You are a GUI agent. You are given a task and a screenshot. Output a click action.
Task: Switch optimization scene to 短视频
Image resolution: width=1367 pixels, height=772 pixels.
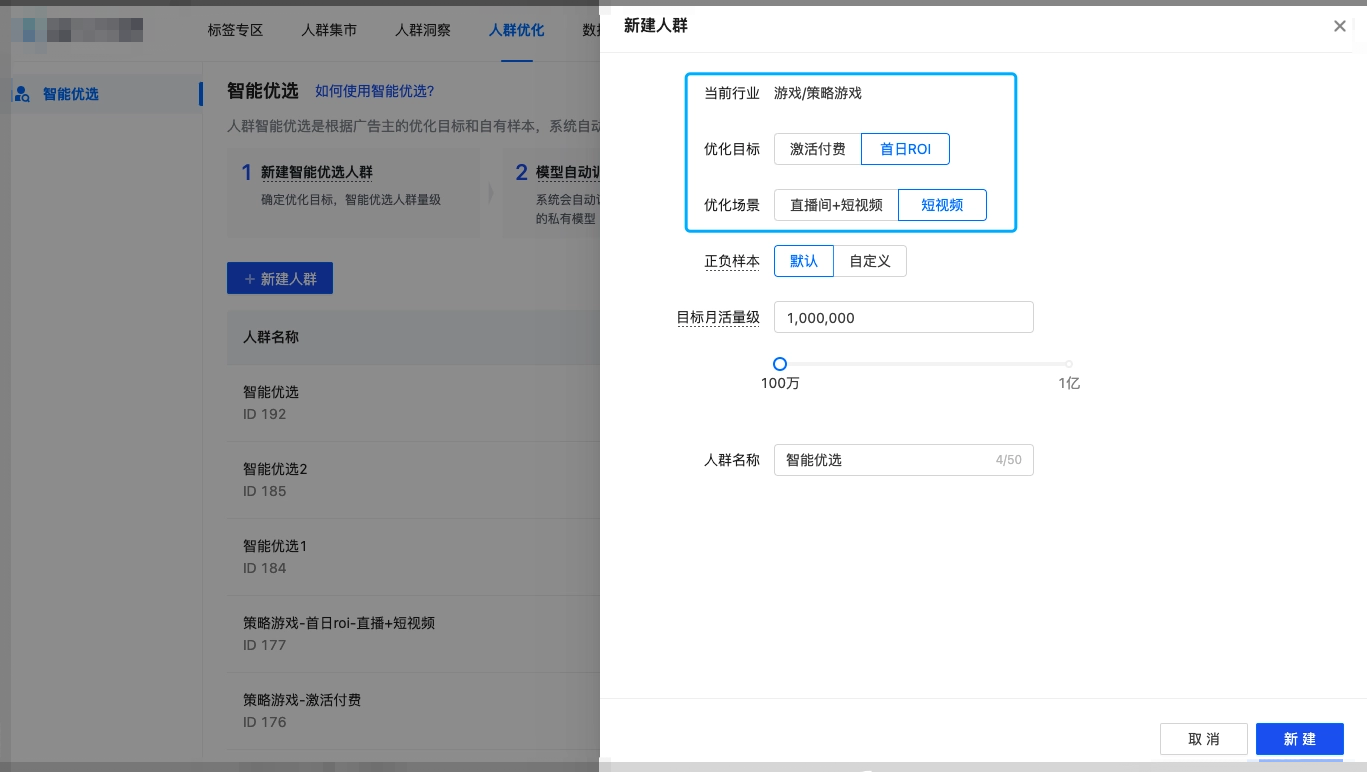coord(942,205)
